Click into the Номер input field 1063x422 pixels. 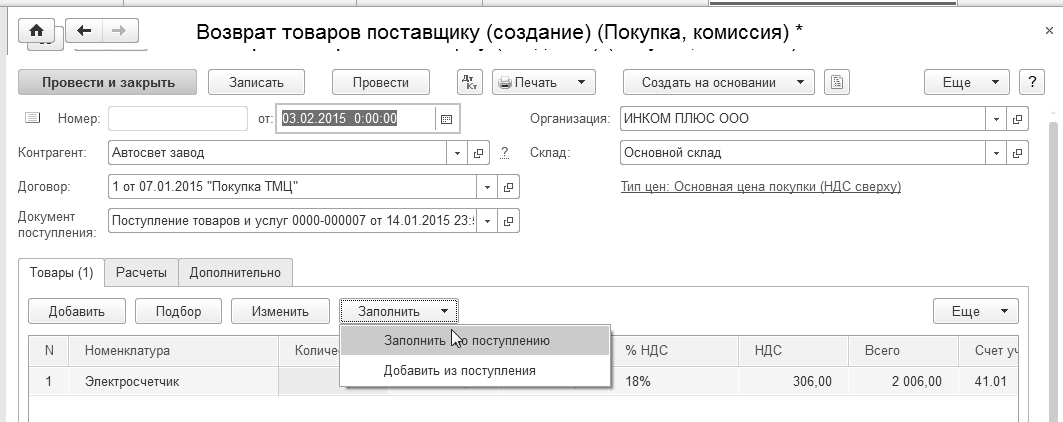pos(177,119)
